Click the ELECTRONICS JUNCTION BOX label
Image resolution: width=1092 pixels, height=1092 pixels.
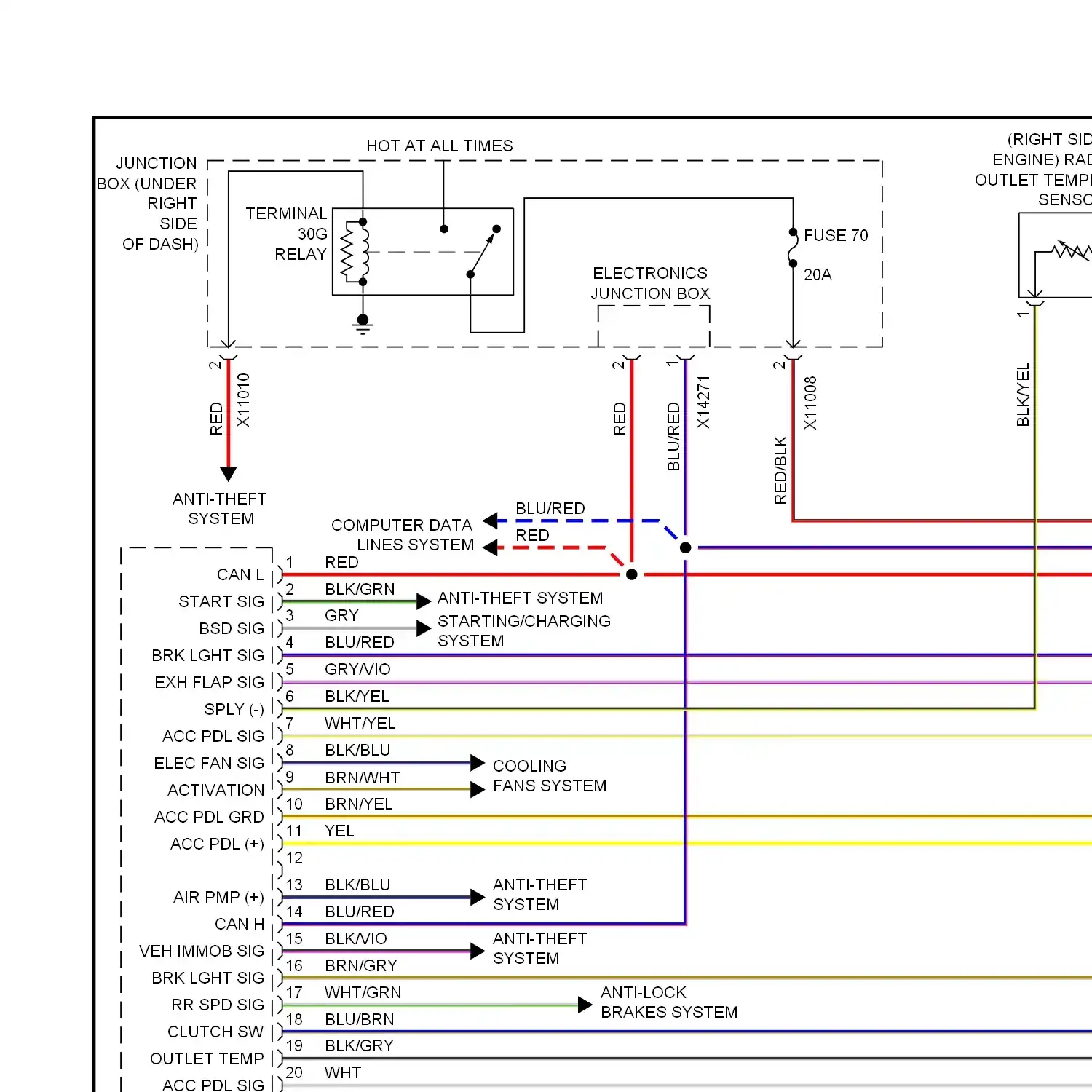pyautogui.click(x=650, y=283)
